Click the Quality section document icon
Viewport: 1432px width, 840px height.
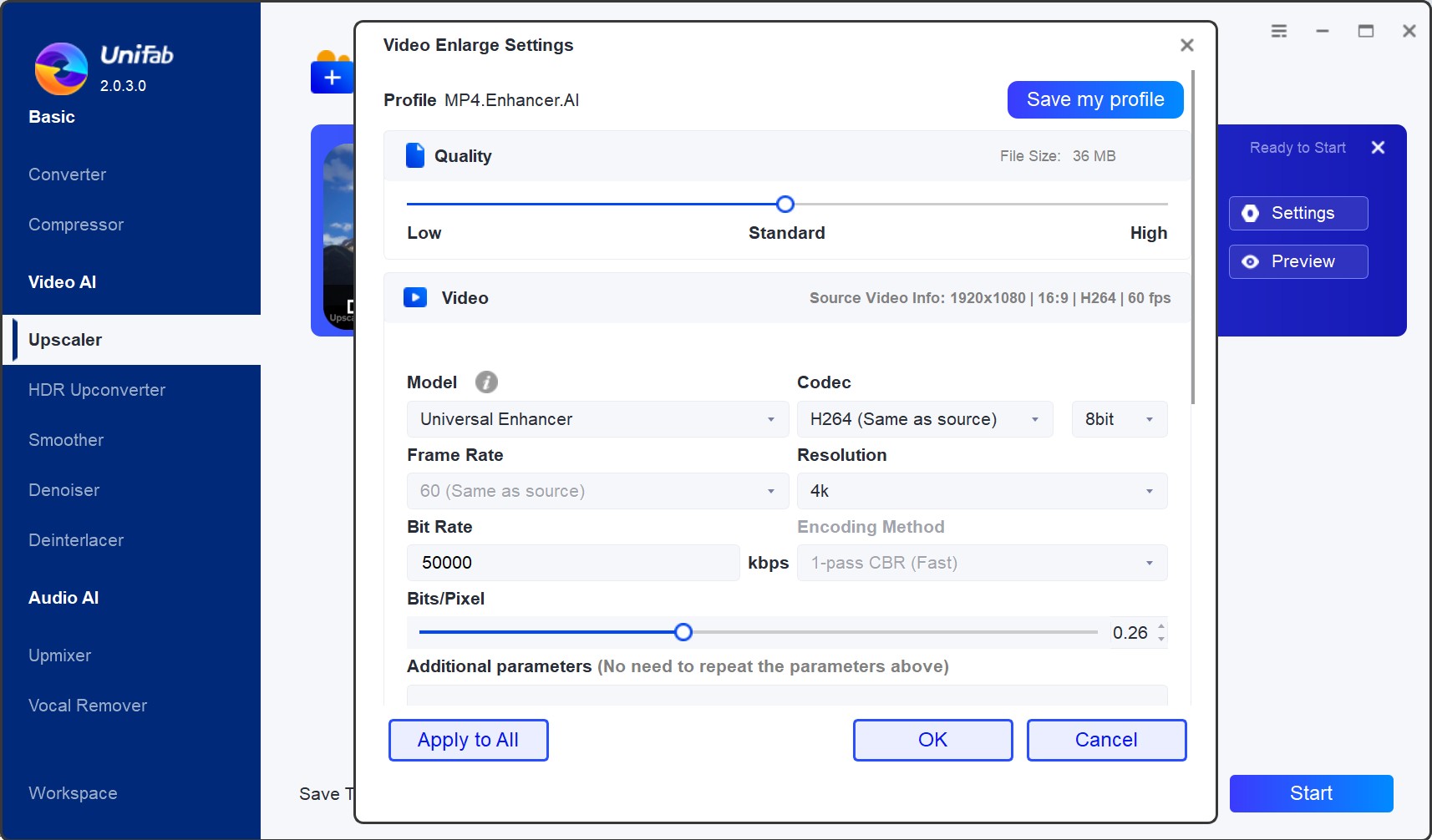pos(414,155)
